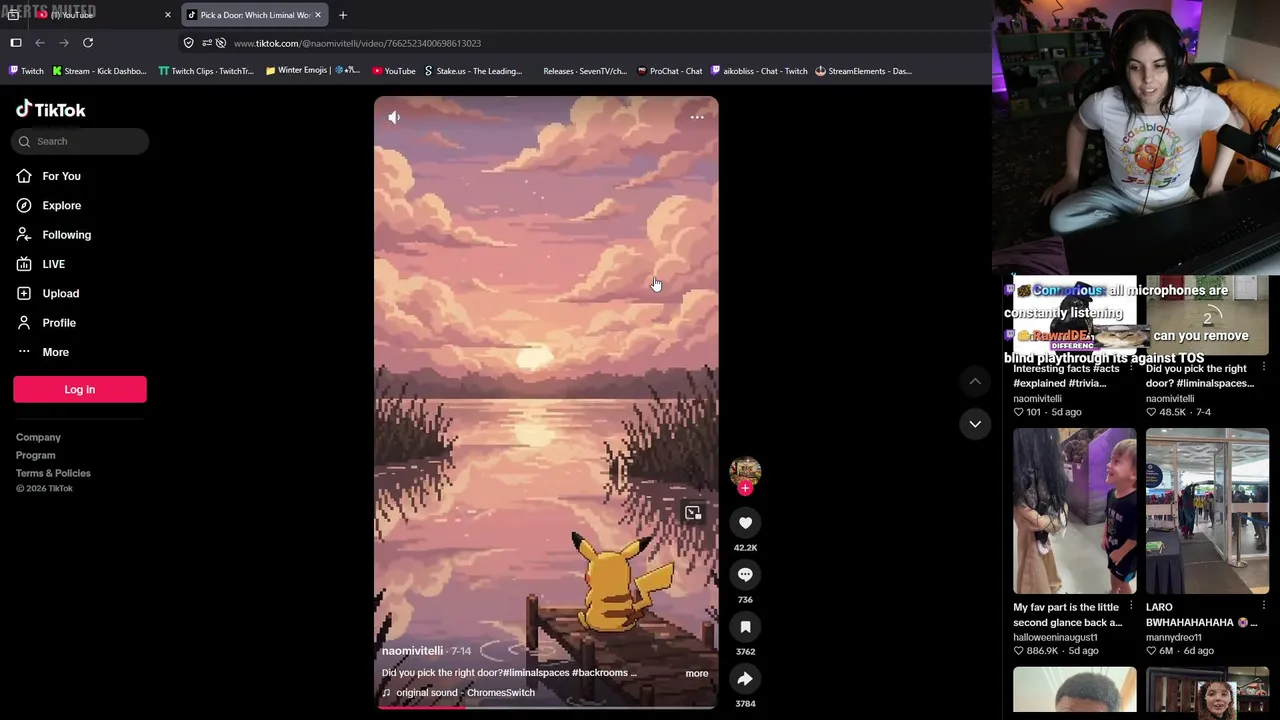Click the shield tracking protection icon
Screen dimensions: 1280x720
[x=189, y=43]
